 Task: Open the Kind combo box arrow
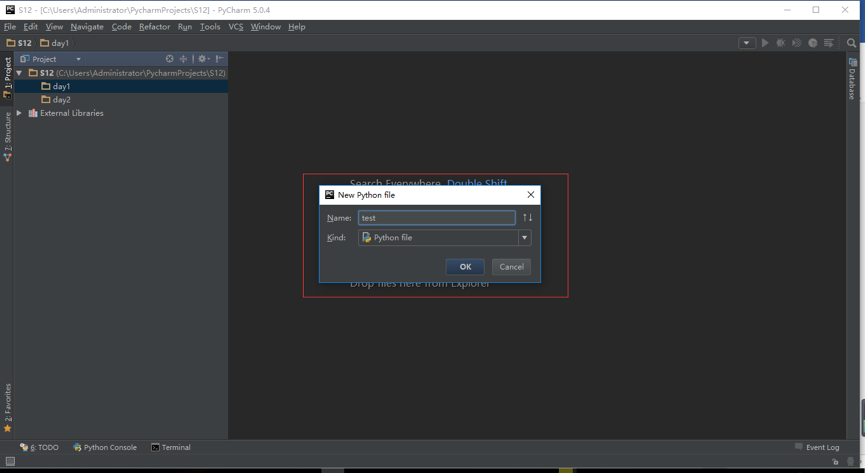524,237
